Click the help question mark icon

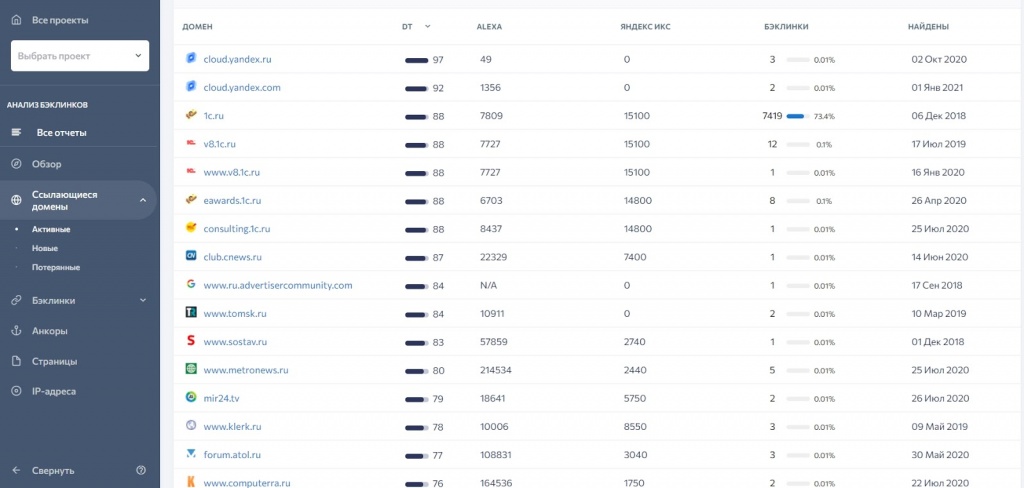click(x=141, y=470)
